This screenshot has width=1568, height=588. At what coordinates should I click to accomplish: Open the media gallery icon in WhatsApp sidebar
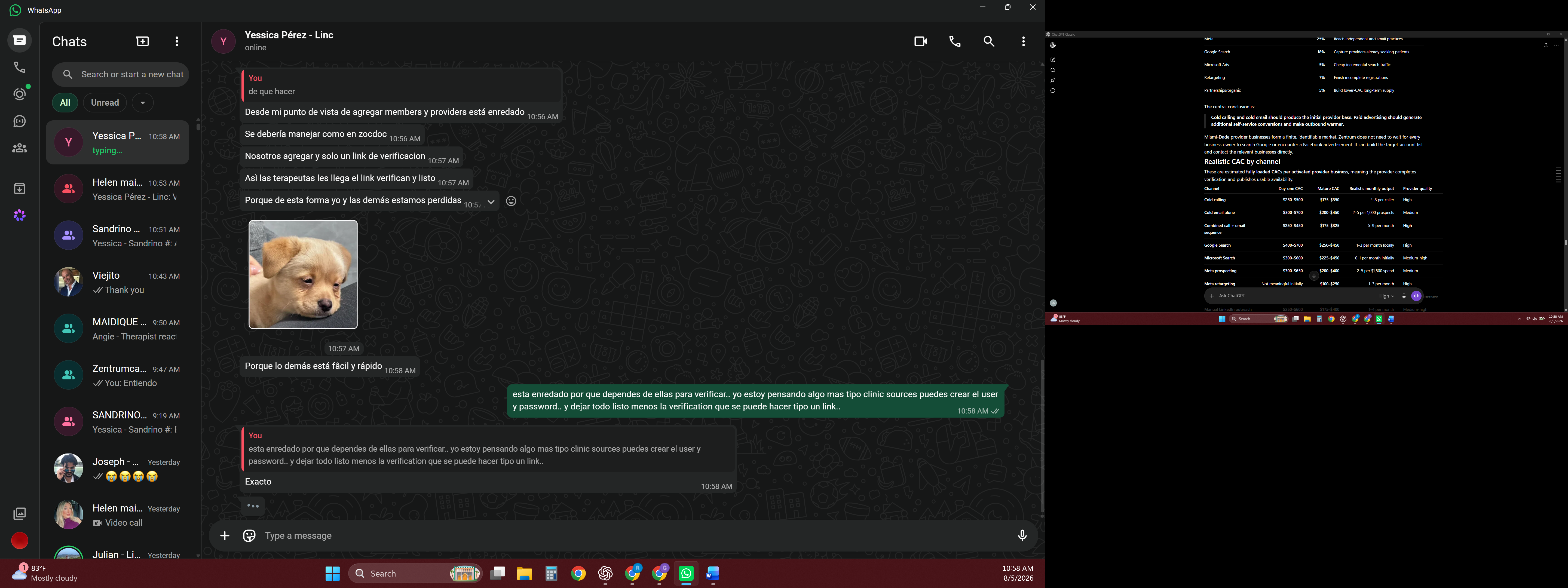click(20, 514)
